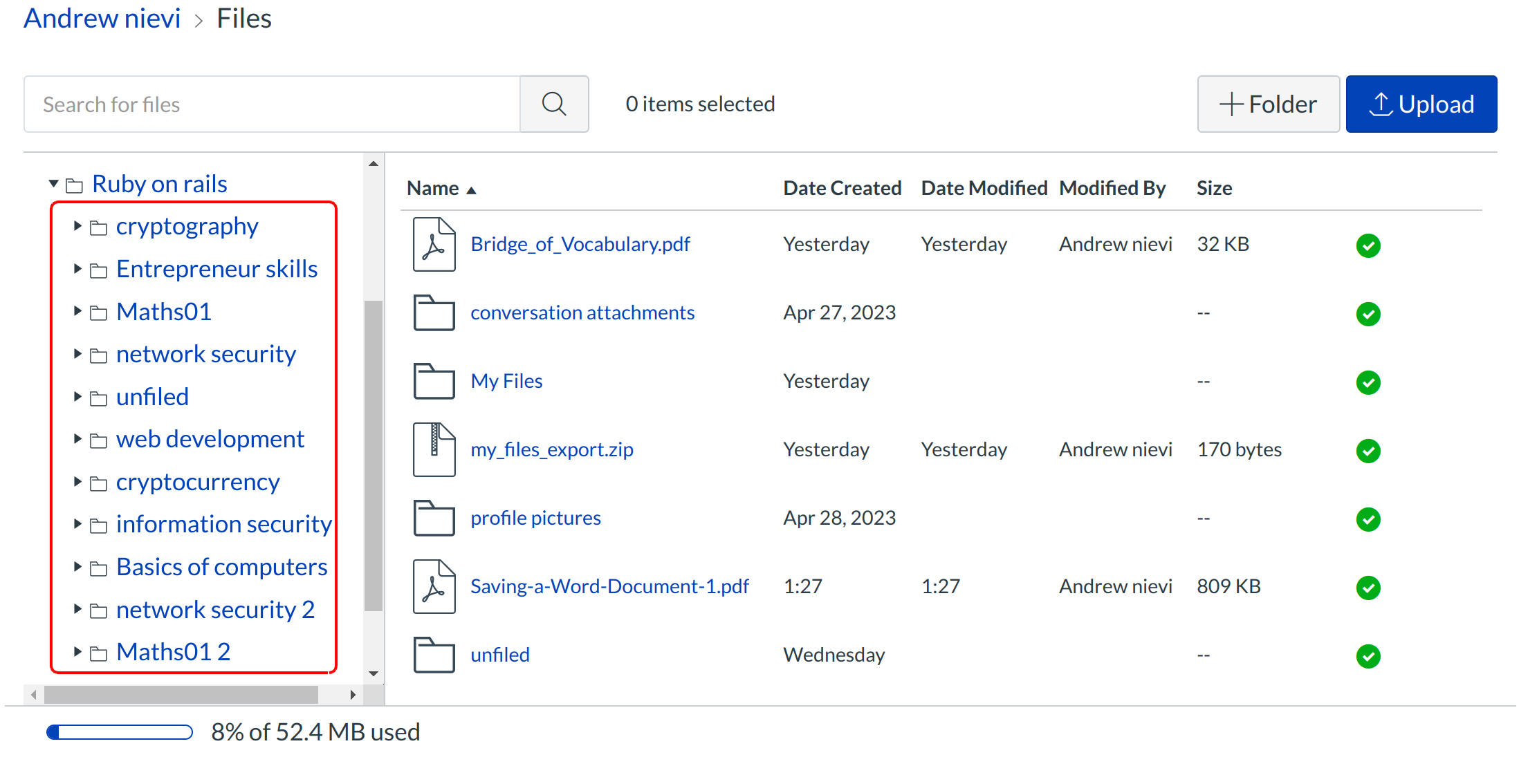
Task: Click the folder icon beside My Files
Action: (434, 382)
